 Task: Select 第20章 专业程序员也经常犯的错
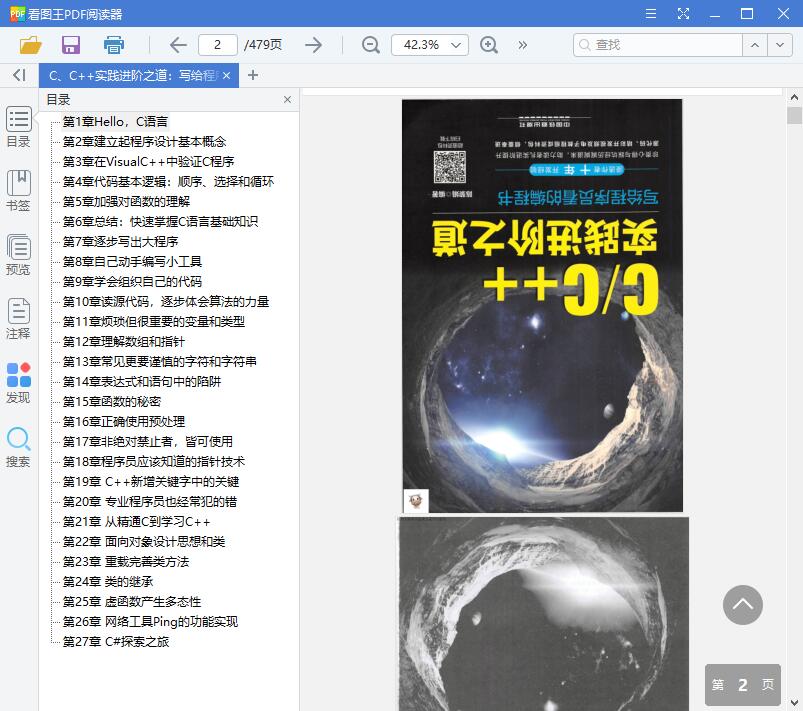150,501
